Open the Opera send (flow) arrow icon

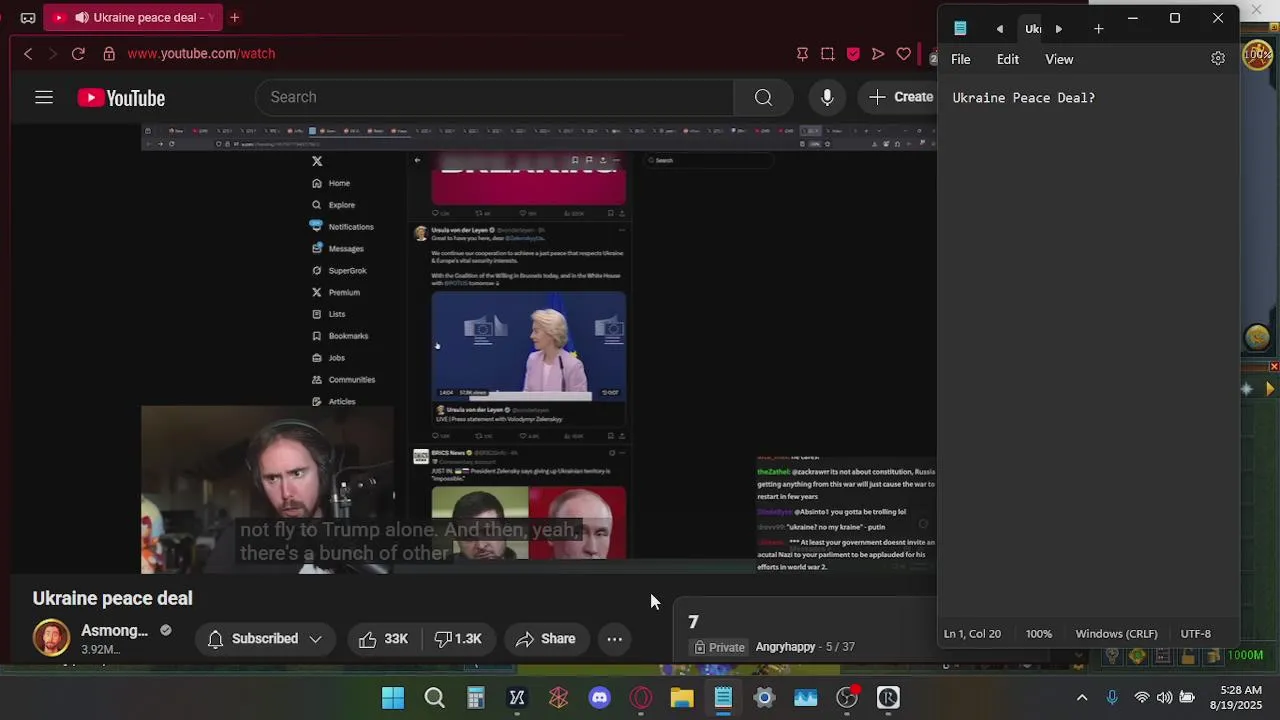(x=878, y=54)
